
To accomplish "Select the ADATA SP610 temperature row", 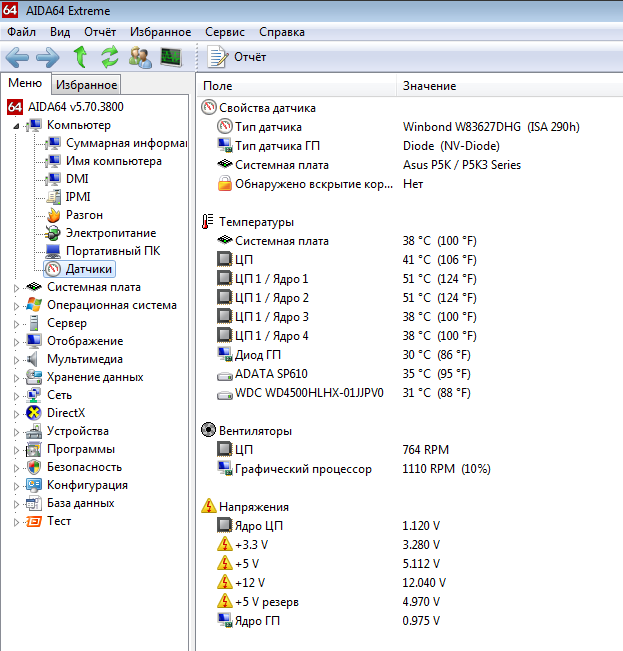I will 344,374.
